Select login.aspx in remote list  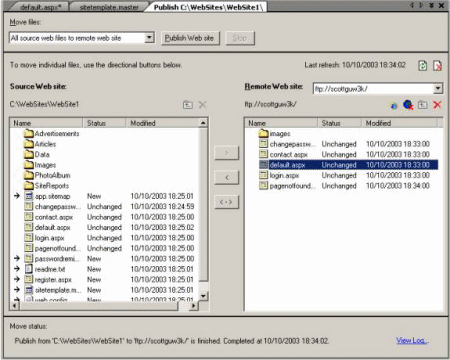pos(279,175)
